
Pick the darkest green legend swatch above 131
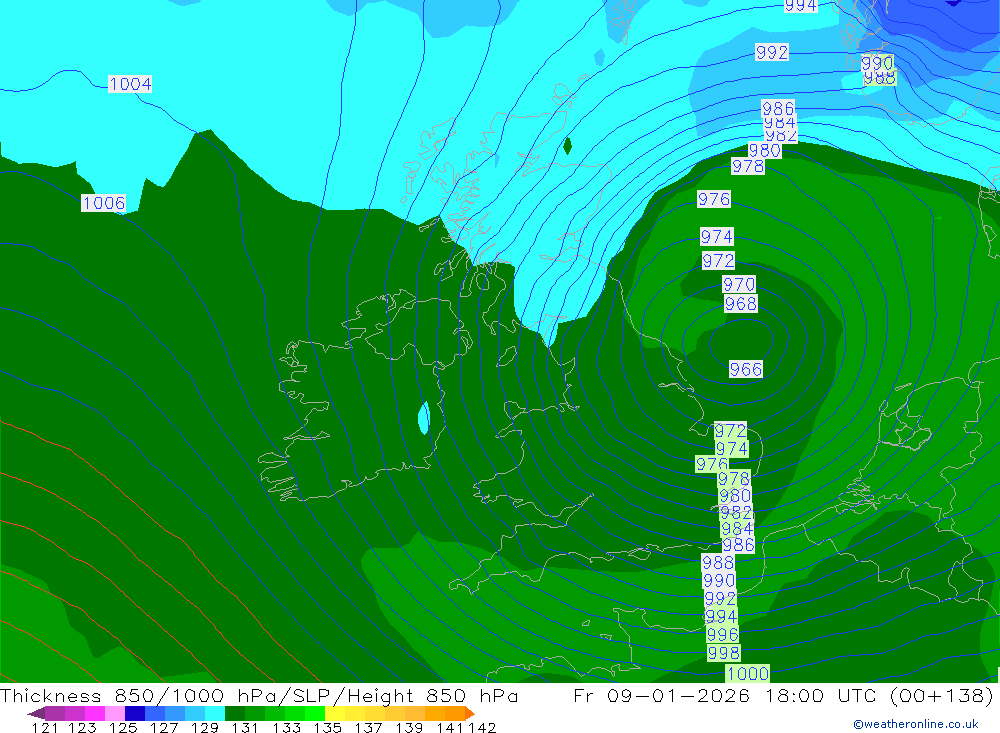point(235,713)
